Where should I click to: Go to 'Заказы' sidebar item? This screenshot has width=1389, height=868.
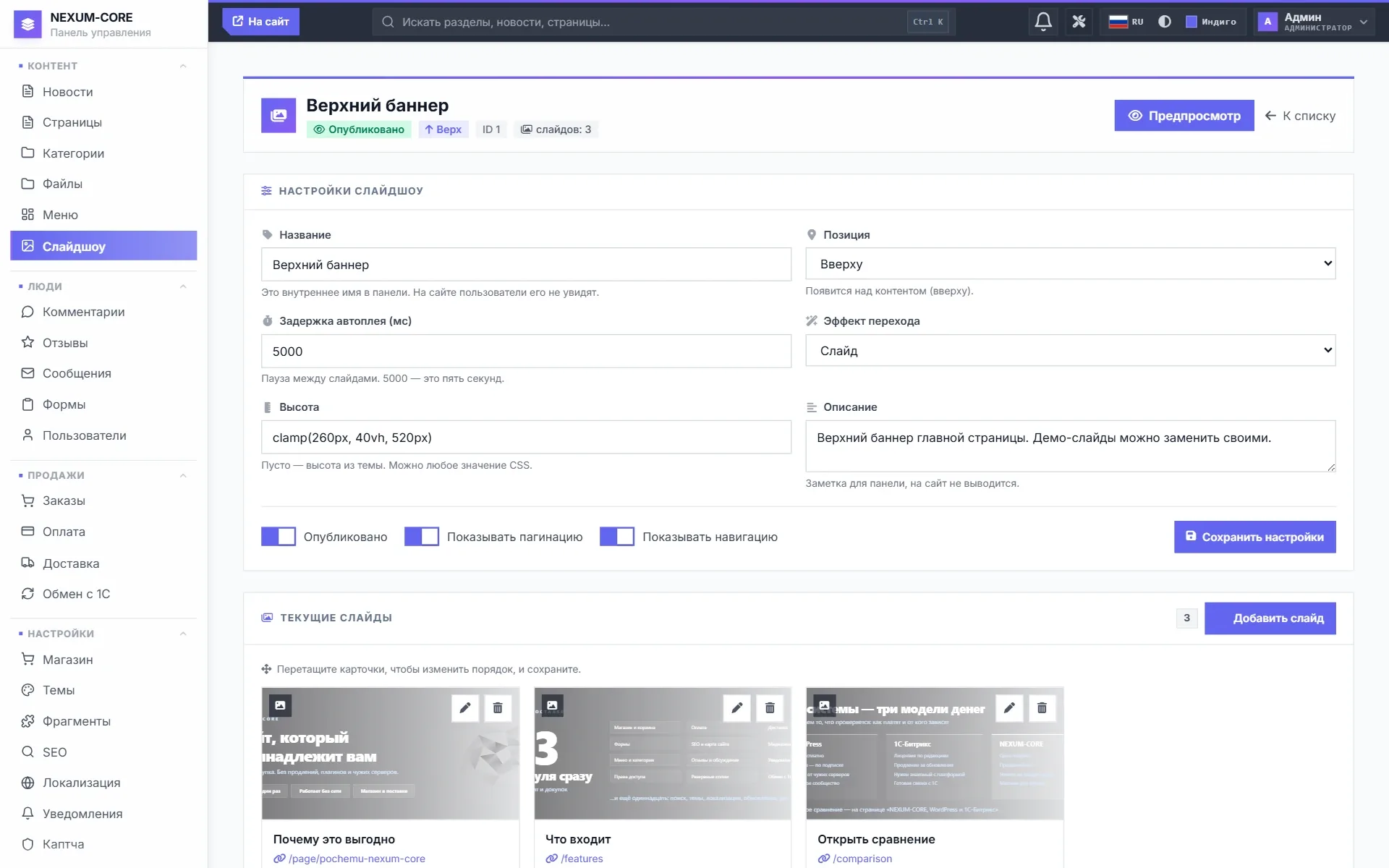coord(103,501)
